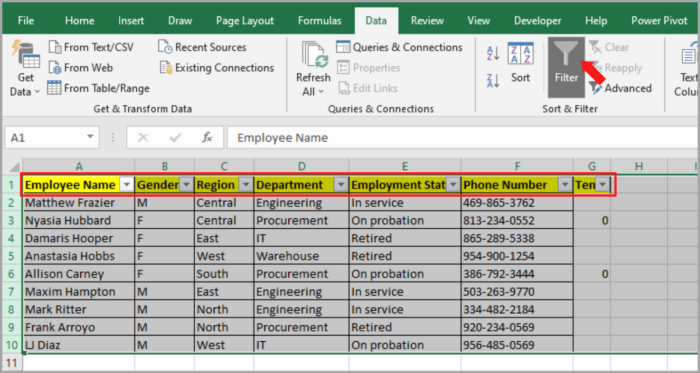
Task: Select cell Maxim Hampton
Action: point(79,292)
